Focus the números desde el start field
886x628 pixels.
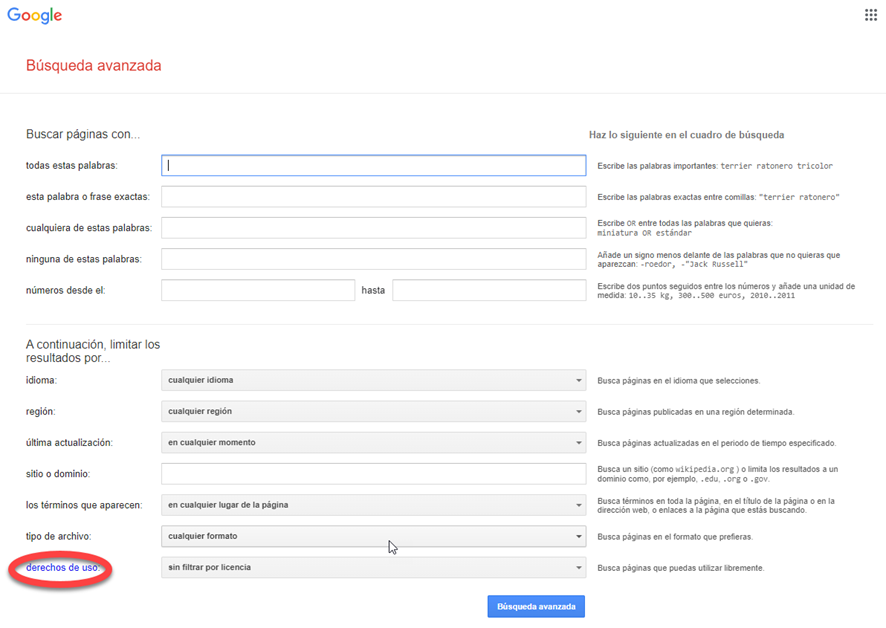point(258,290)
